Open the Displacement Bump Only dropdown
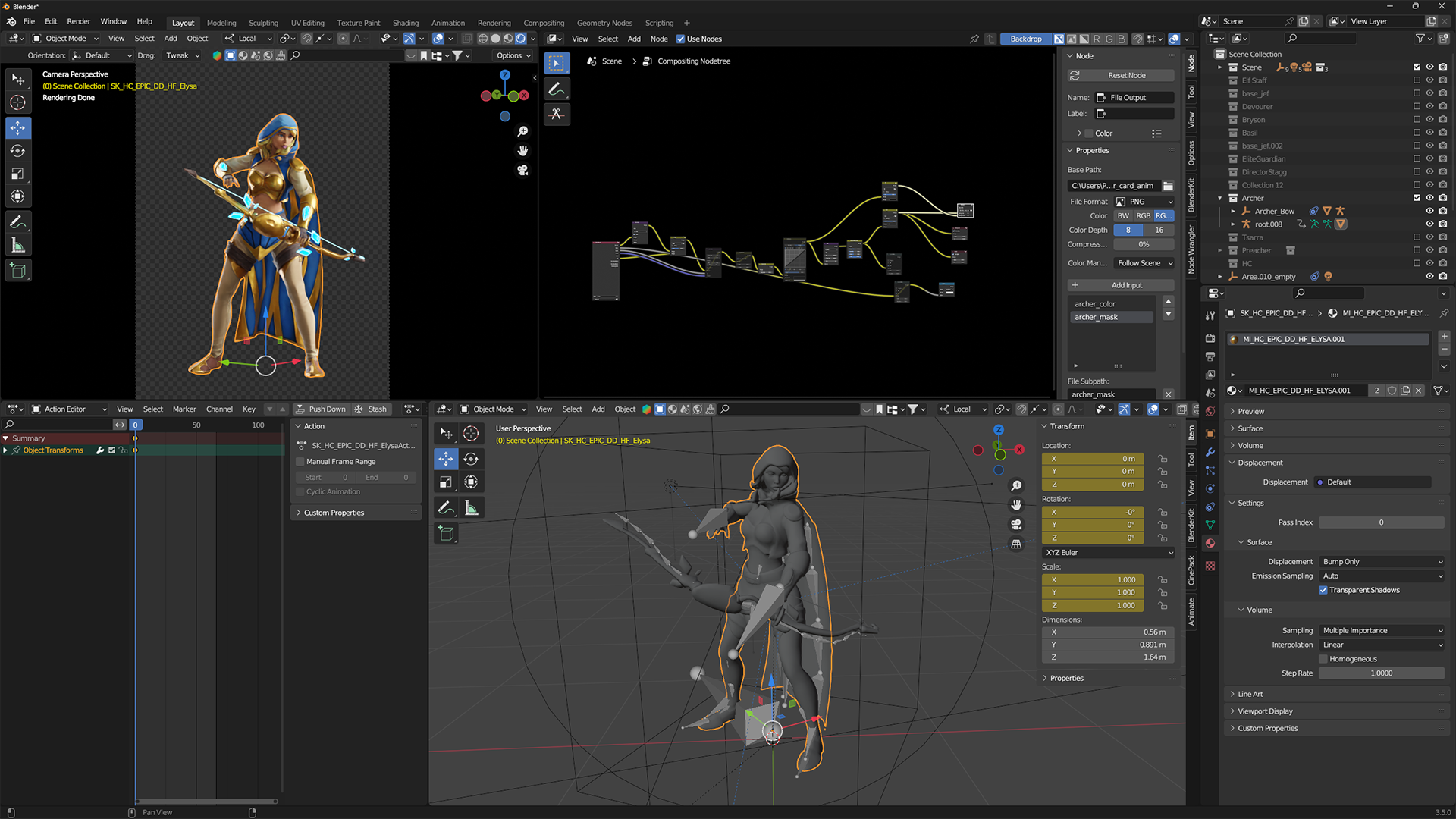 pos(1382,562)
